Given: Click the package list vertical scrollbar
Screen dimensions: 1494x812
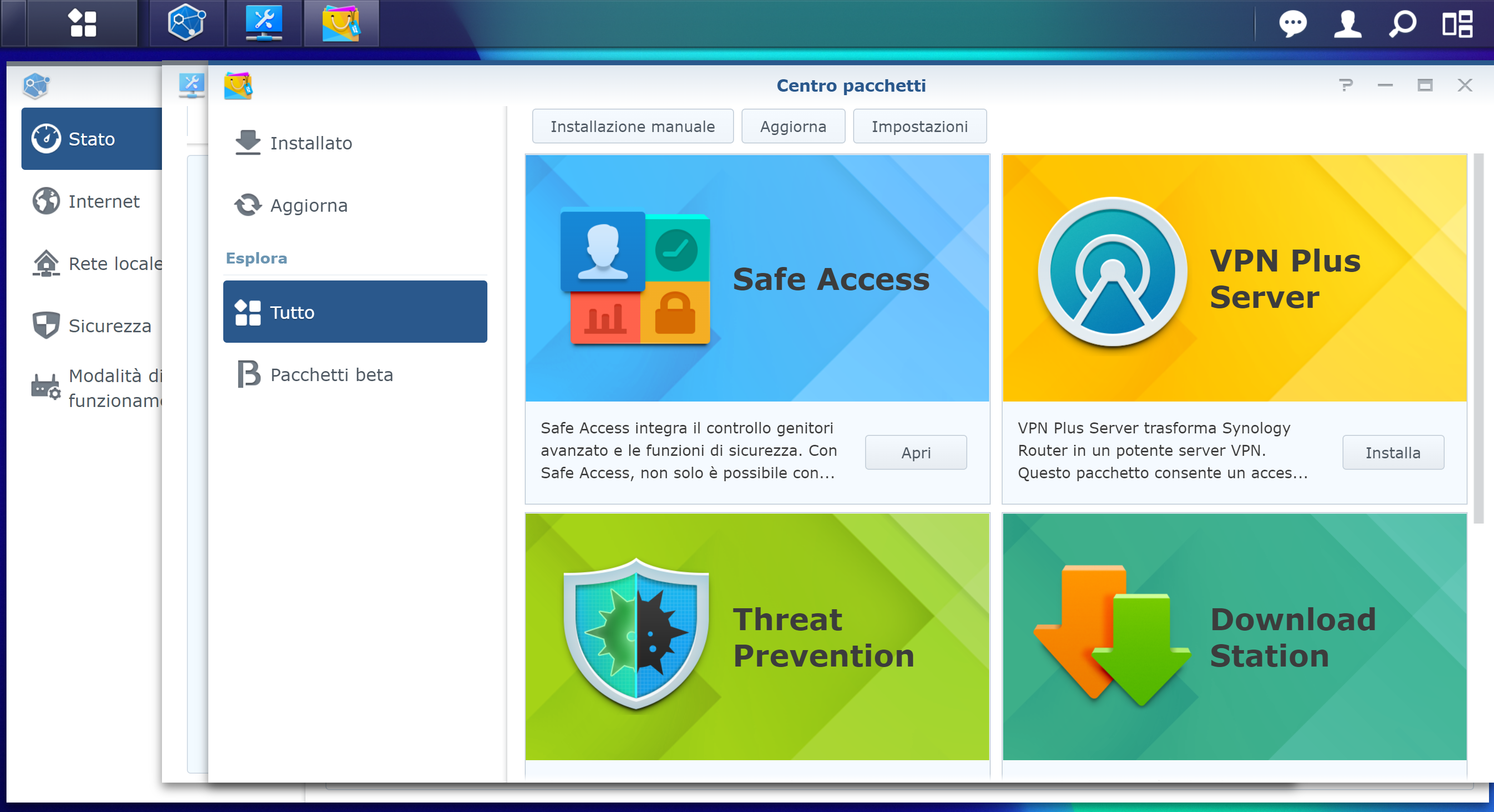Looking at the screenshot, I should pos(1479,338).
